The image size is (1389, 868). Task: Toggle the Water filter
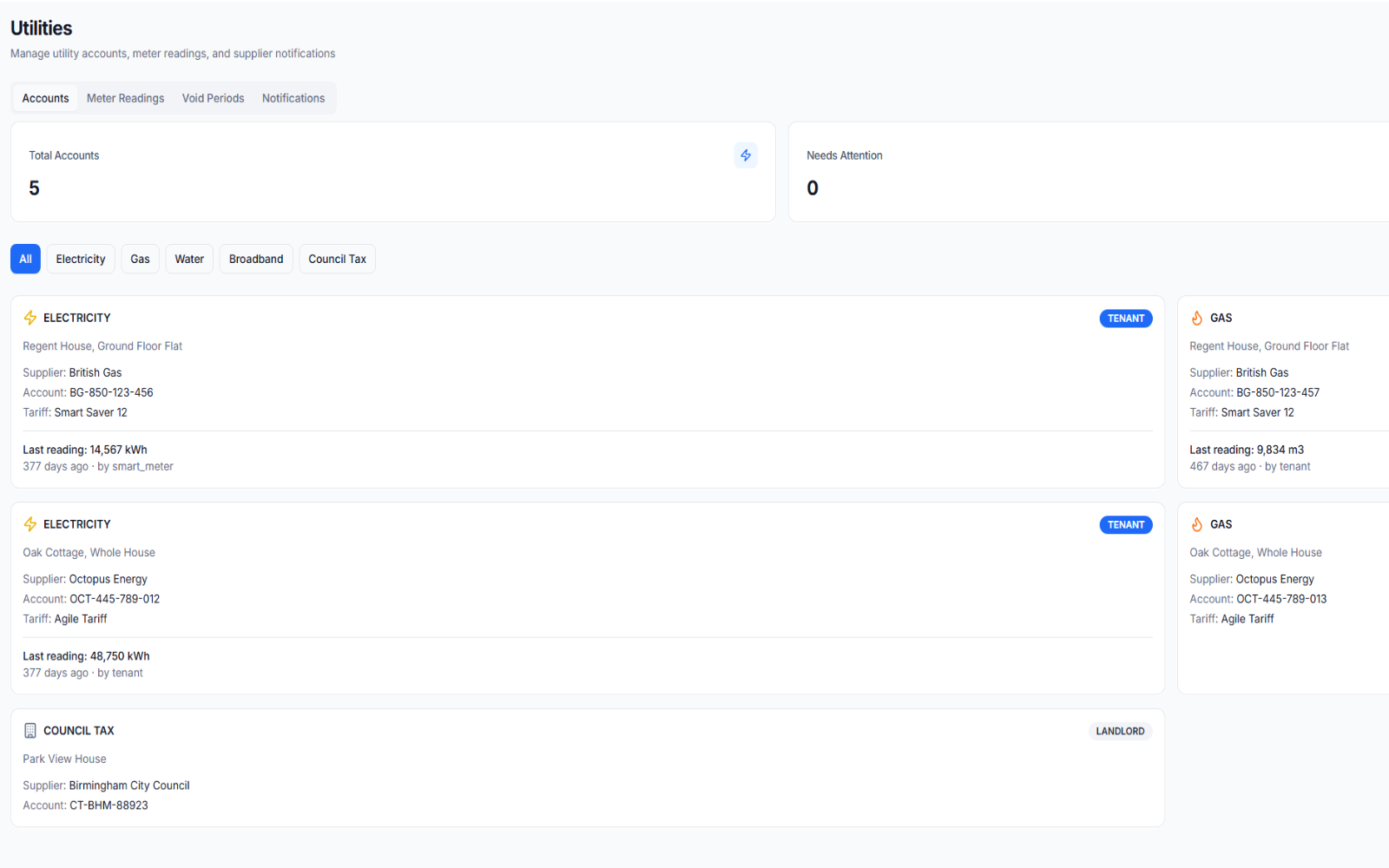[x=188, y=259]
